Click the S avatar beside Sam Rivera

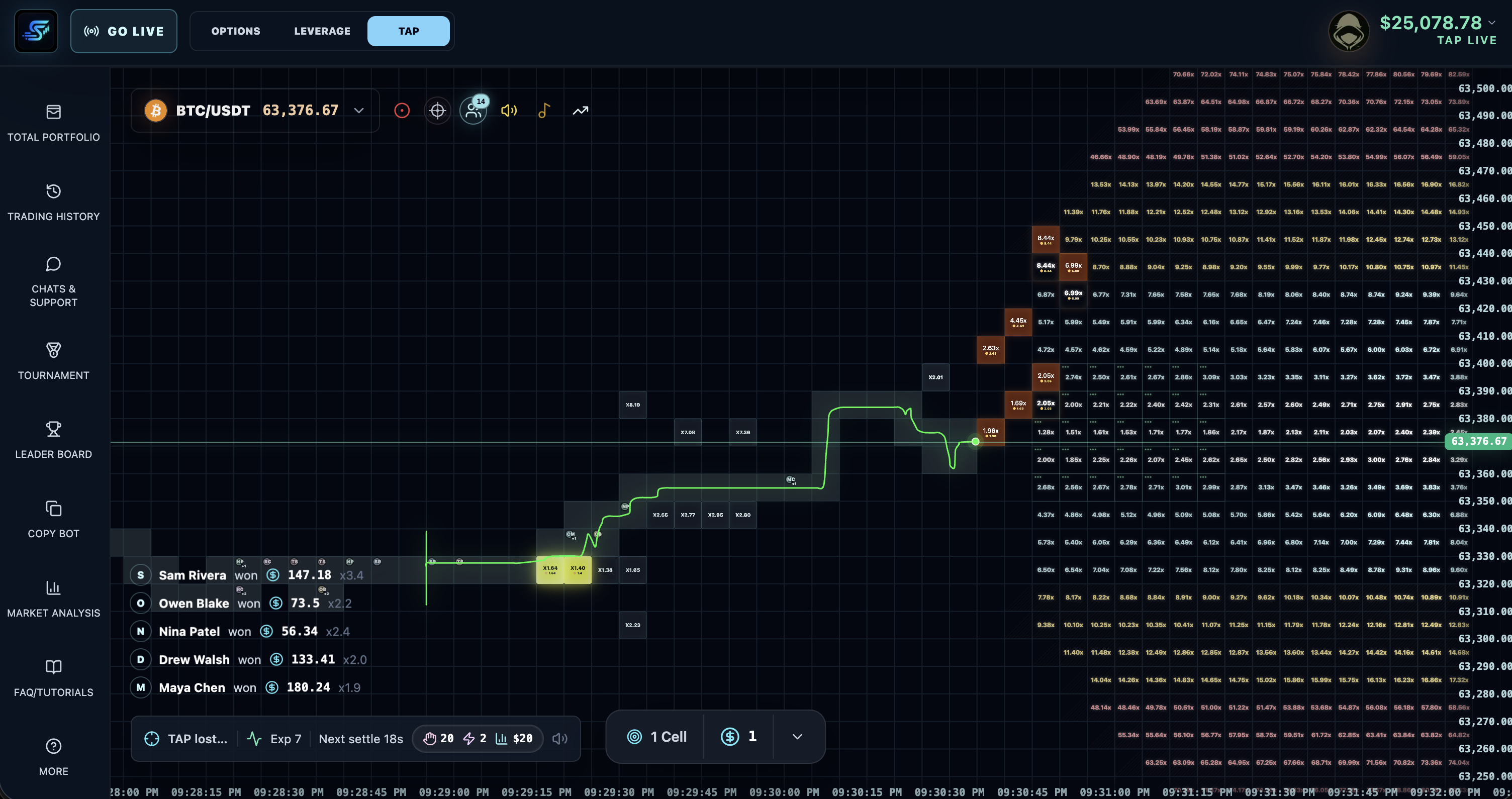tap(140, 575)
